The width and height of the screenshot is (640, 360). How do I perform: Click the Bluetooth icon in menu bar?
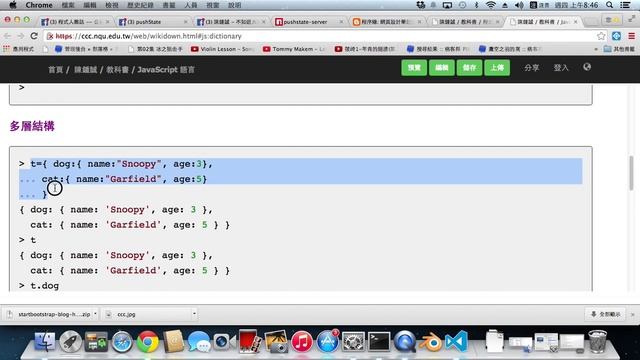tap(476, 5)
